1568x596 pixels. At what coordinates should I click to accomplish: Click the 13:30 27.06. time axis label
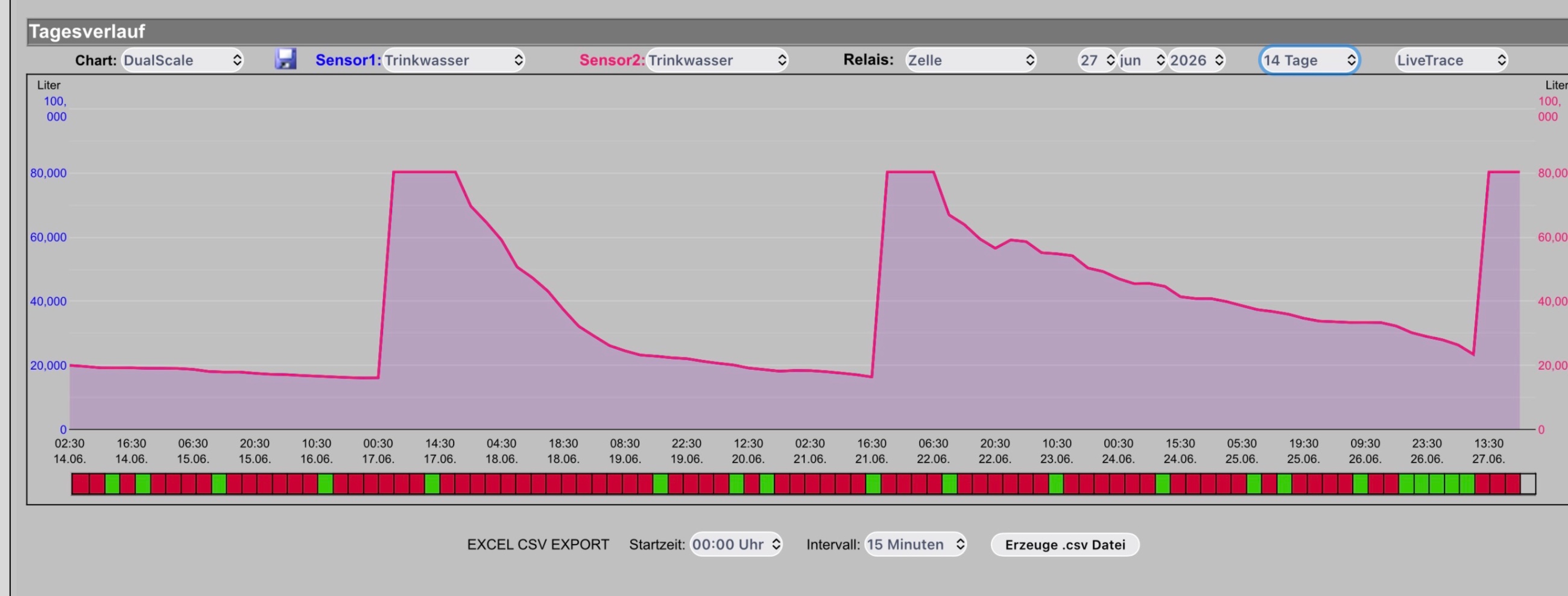pos(1489,451)
